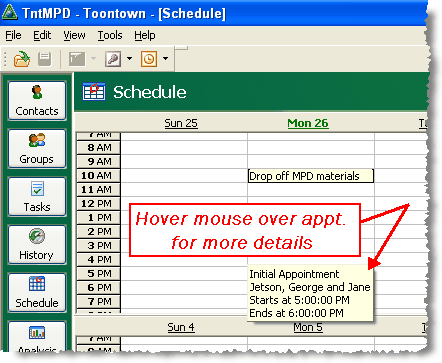This screenshot has width=442, height=363.
Task: Click the 8 AM time slot label
Action: click(x=98, y=148)
